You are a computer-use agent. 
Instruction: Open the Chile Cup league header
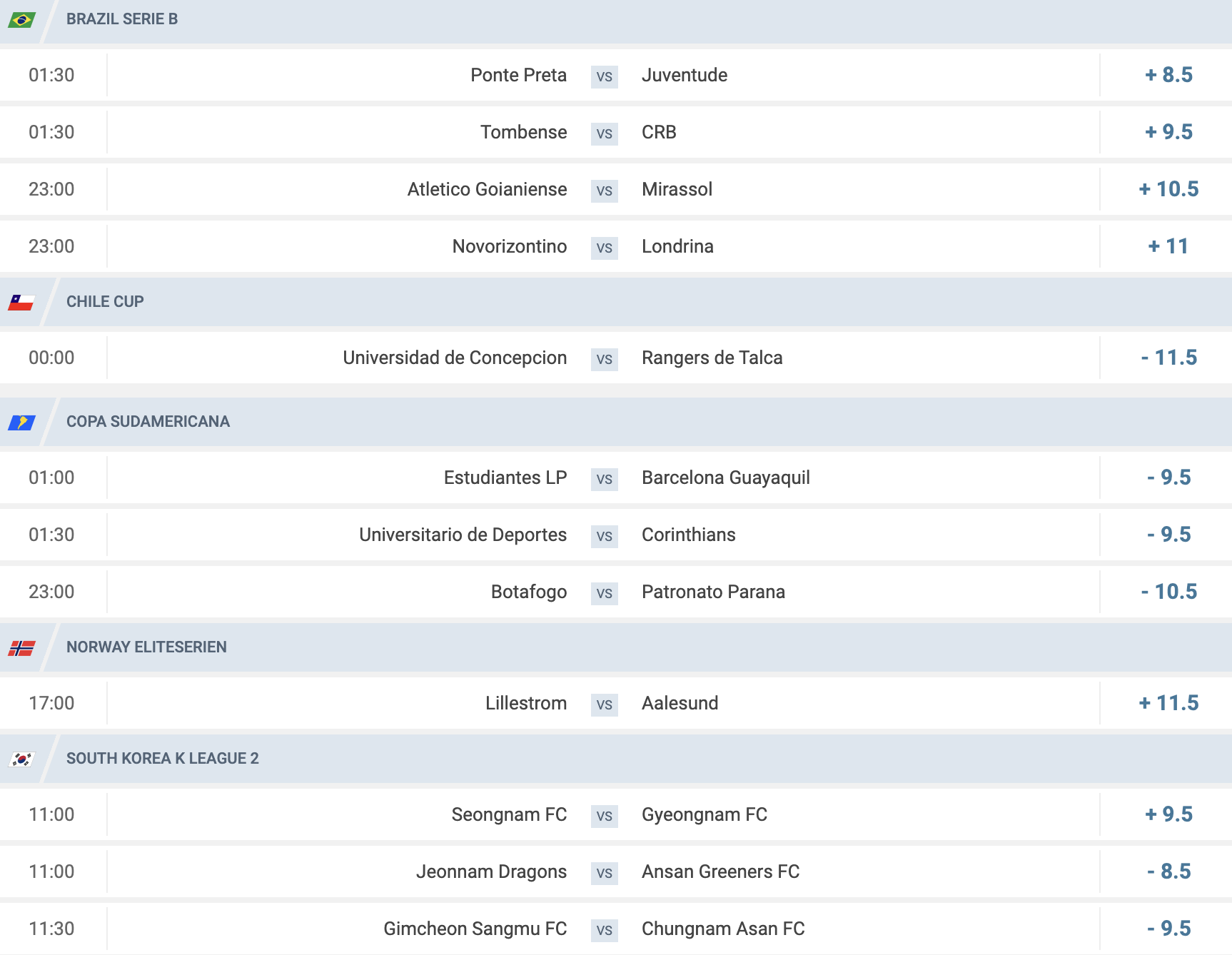[x=616, y=302]
